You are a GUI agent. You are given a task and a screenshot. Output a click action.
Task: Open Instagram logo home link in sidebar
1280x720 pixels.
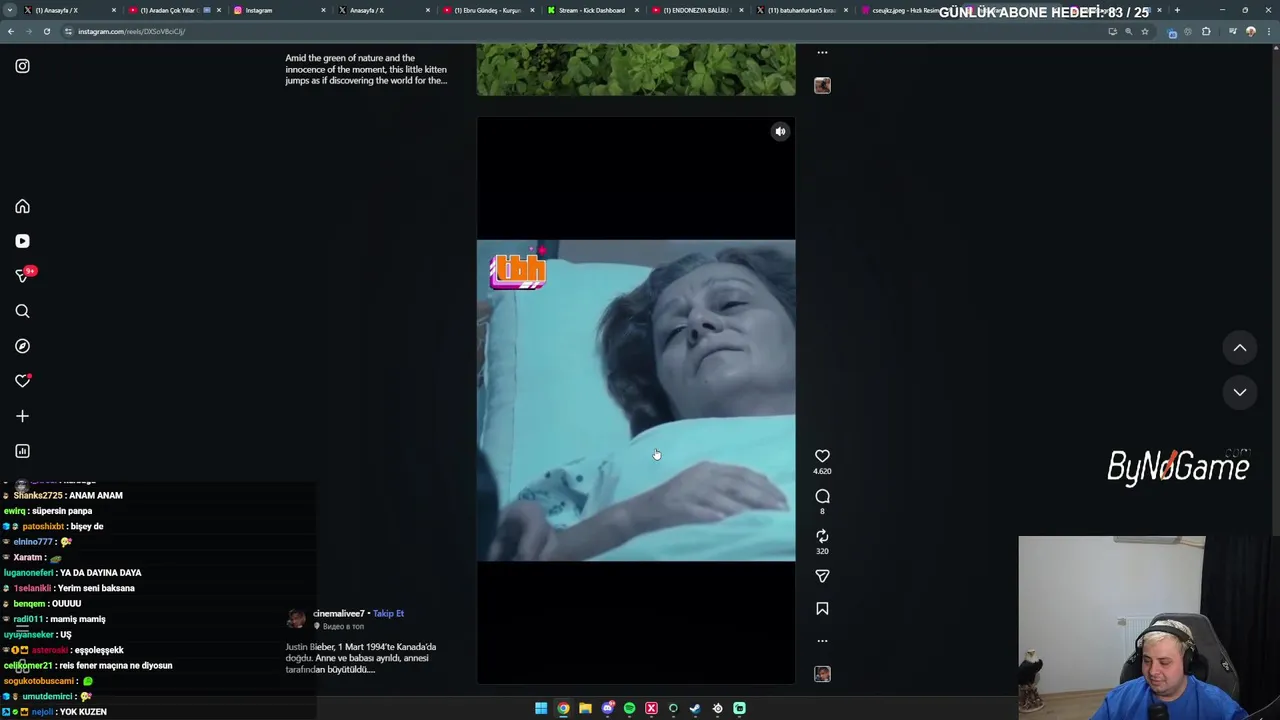click(x=22, y=66)
